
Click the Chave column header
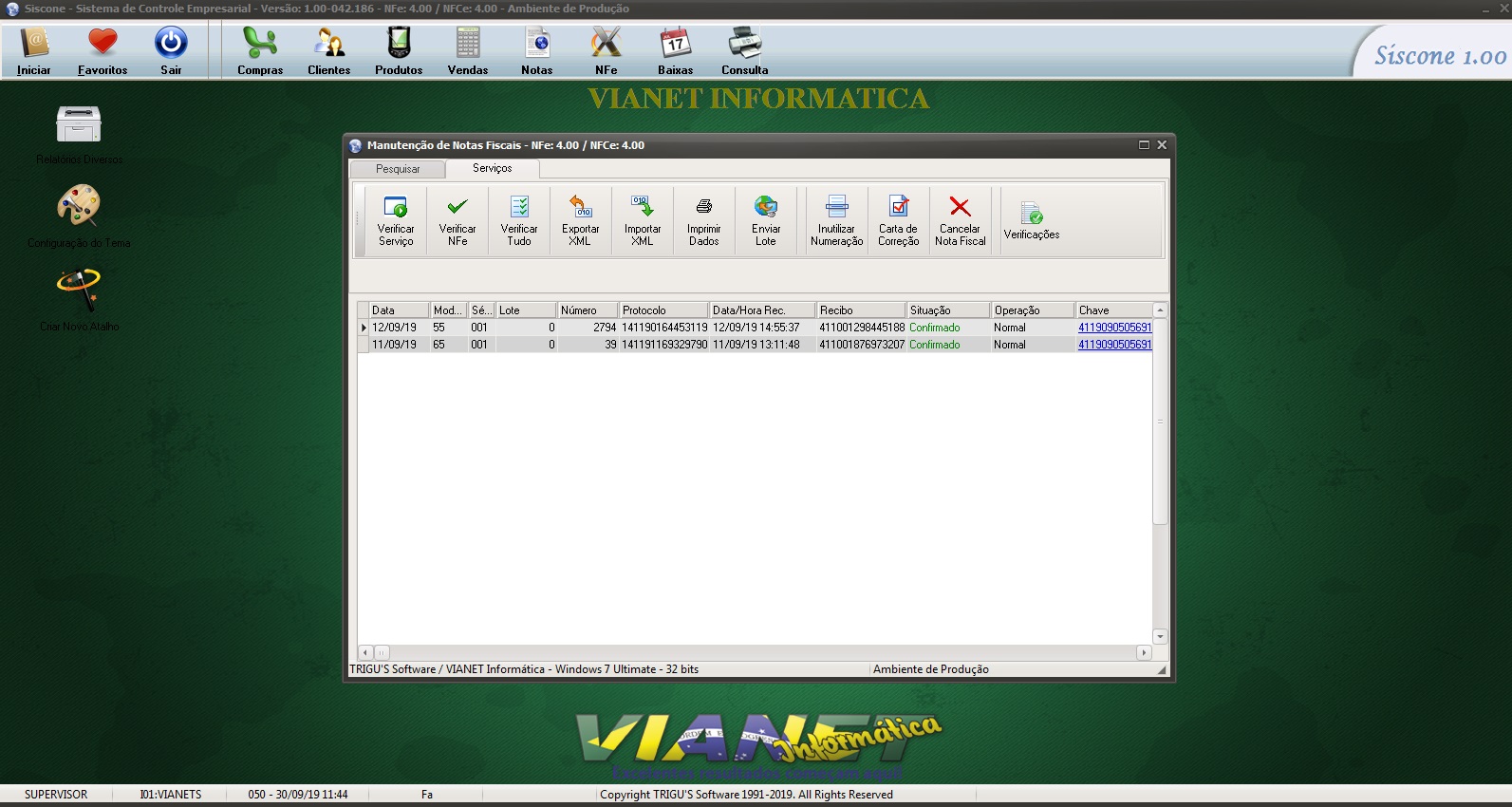[x=1114, y=310]
